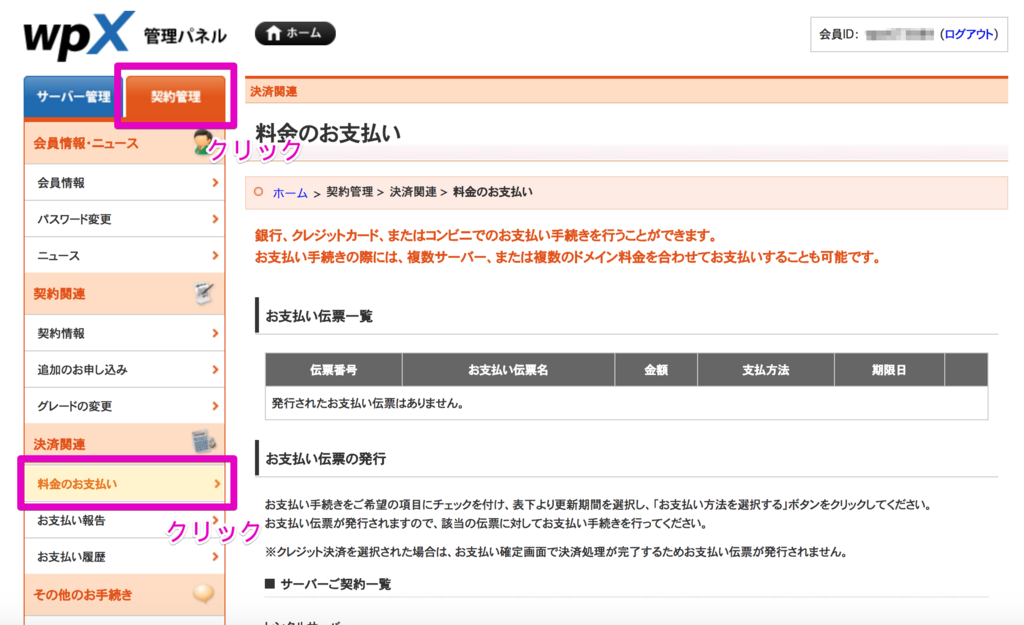1024x625 pixels.
Task: Click the home icon on the ホーム button
Action: 271,33
